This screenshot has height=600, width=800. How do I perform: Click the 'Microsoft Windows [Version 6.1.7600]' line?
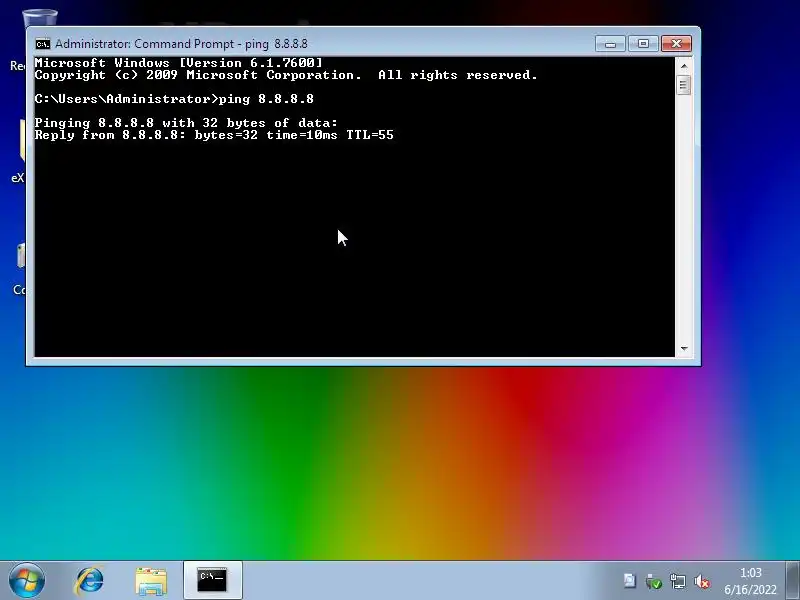pyautogui.click(x=179, y=63)
